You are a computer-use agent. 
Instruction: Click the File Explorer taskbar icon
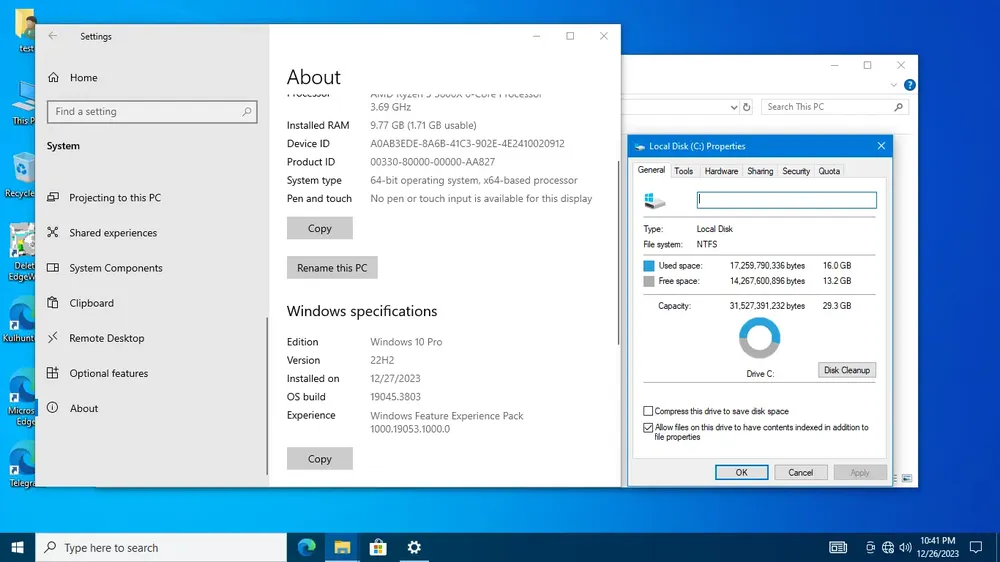[x=342, y=547]
